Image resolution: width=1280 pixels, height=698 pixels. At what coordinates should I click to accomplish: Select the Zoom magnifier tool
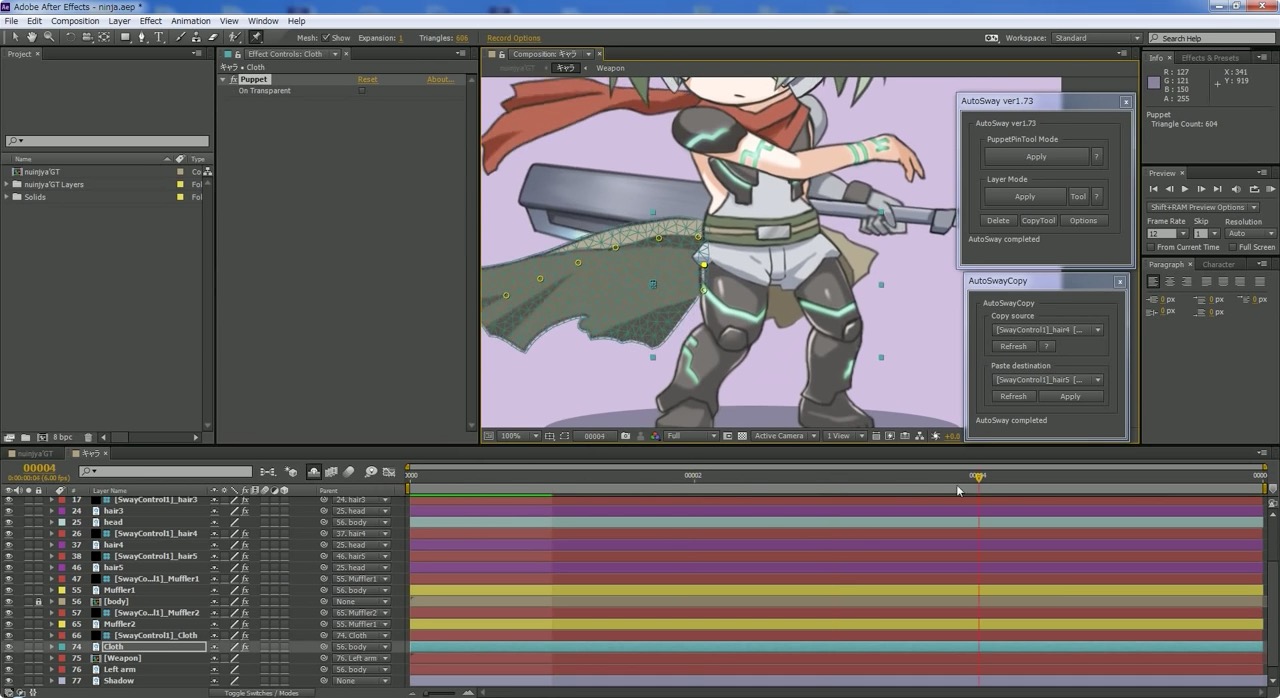(x=49, y=38)
